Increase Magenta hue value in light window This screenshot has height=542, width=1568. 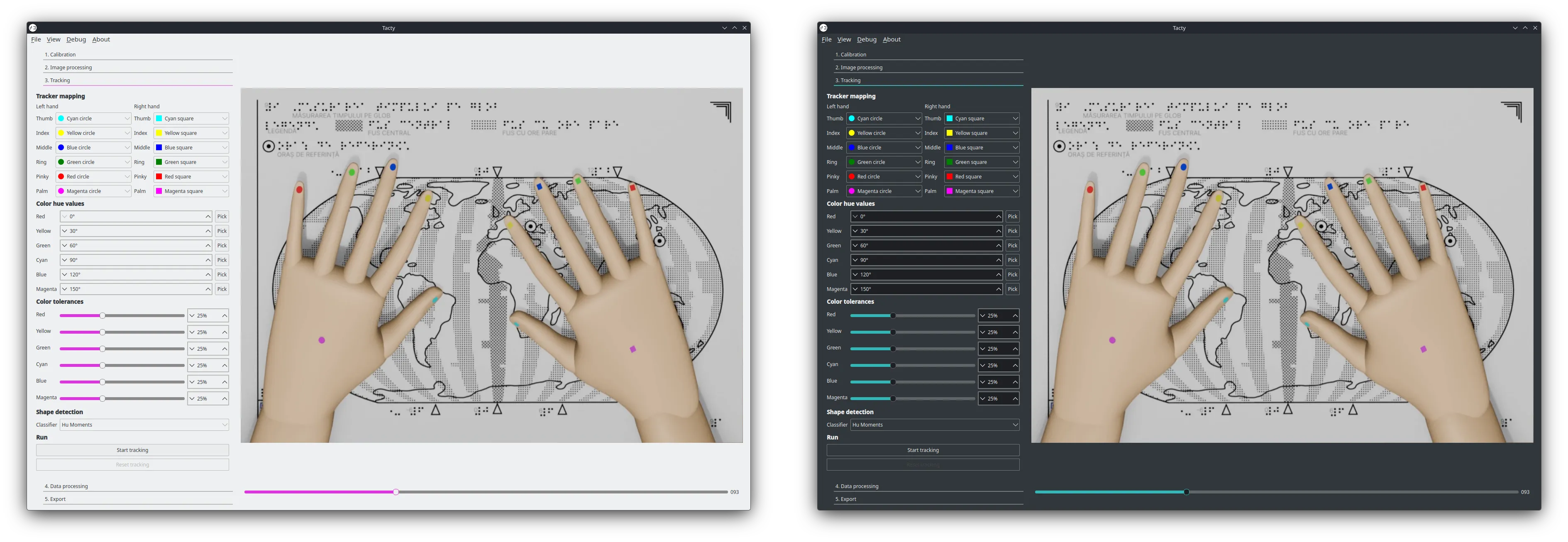208,289
